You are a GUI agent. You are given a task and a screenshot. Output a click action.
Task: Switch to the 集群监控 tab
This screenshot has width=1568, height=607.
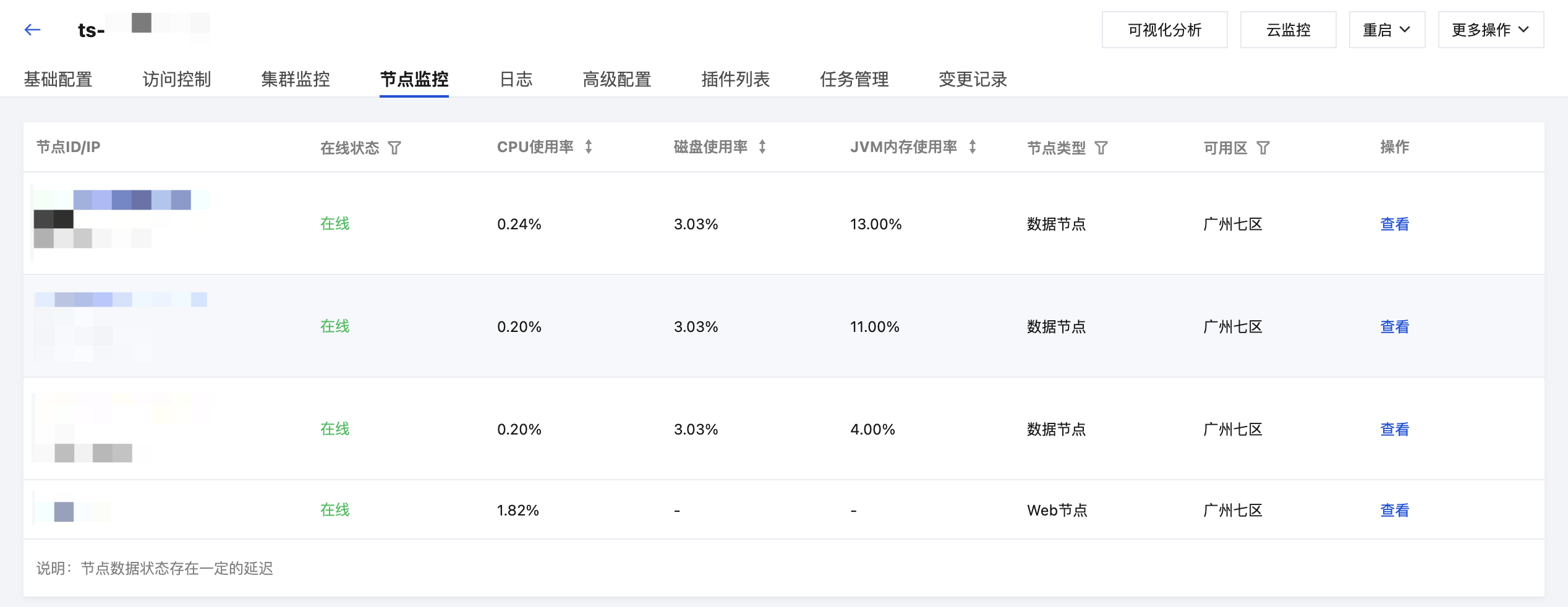click(296, 79)
